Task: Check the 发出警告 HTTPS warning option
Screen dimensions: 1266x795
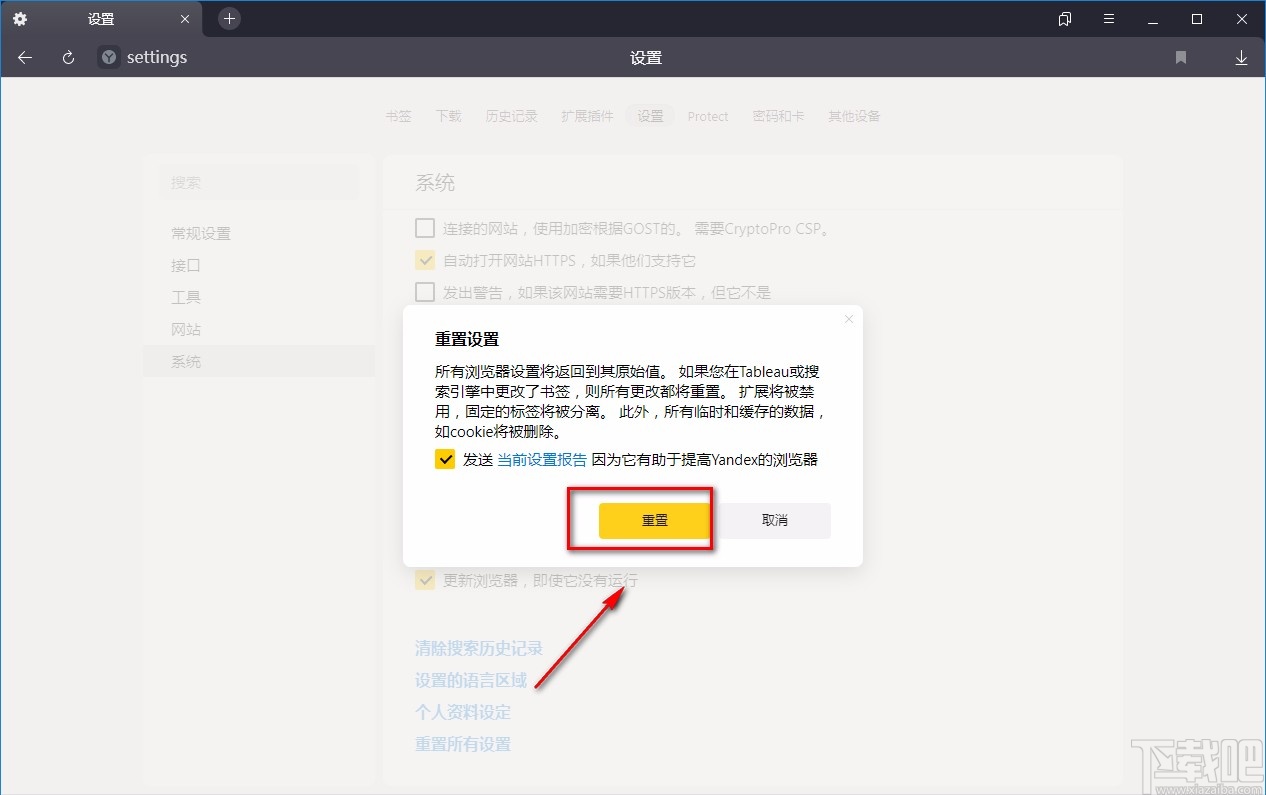Action: click(x=424, y=291)
